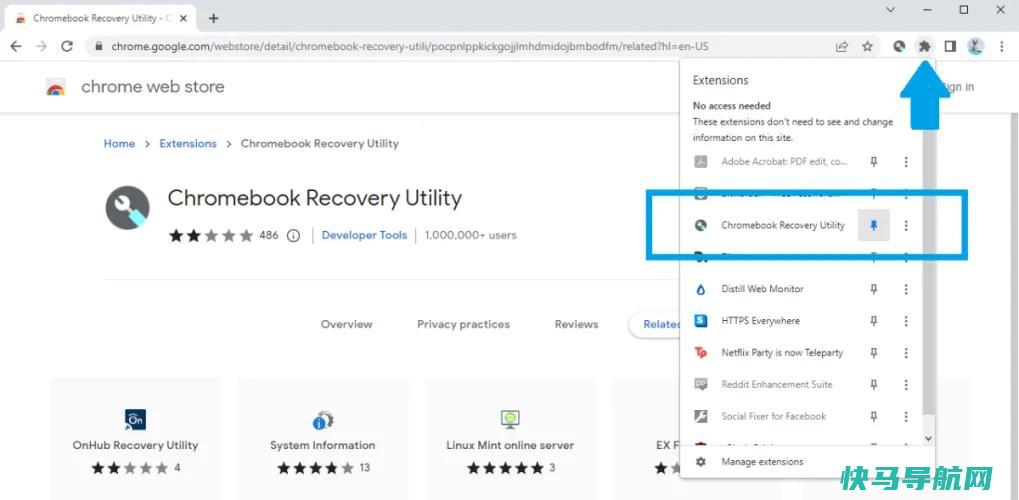Screen dimensions: 1019x500
Task: Toggle the browser side panel
Action: coord(950,46)
